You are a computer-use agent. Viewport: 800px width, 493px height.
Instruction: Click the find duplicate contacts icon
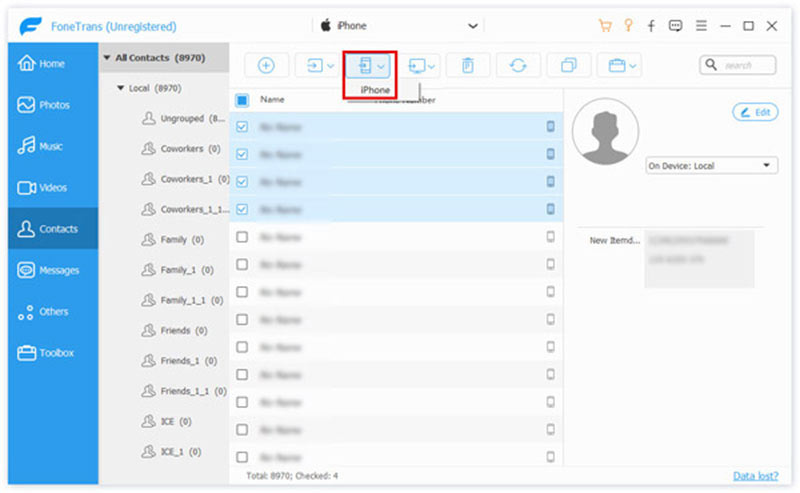pyautogui.click(x=568, y=65)
